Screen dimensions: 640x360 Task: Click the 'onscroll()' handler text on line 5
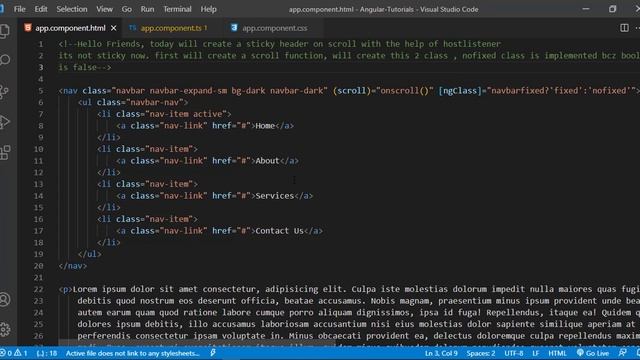click(404, 91)
